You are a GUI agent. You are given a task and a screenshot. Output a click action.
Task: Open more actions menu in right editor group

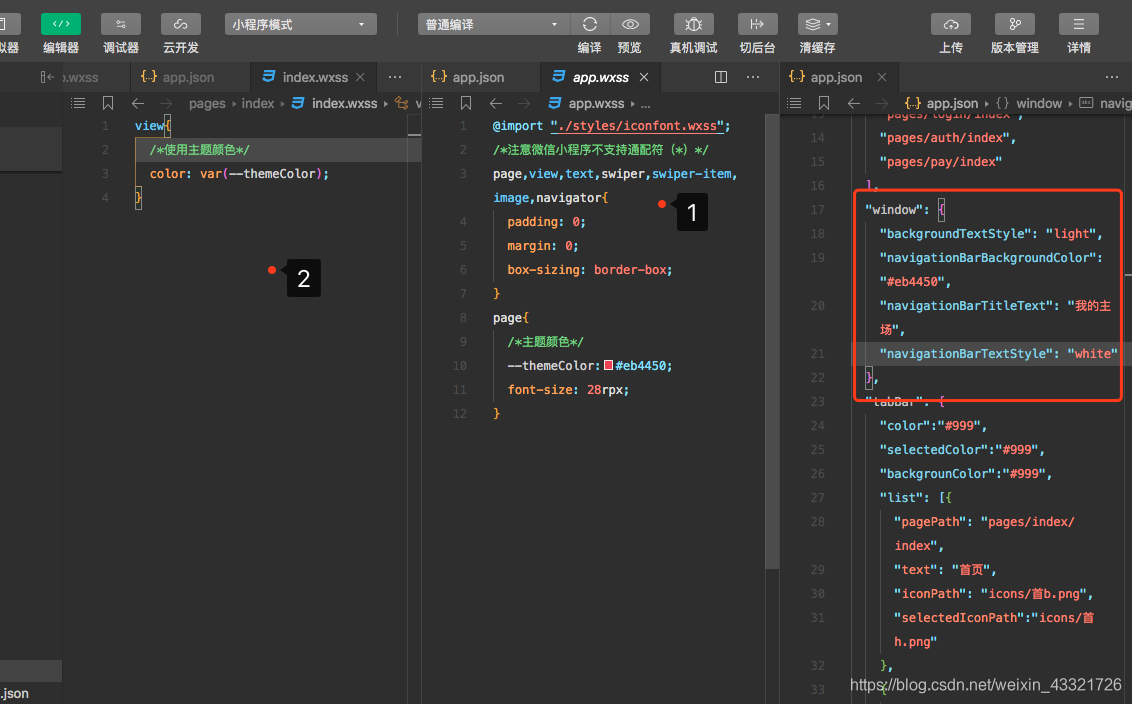coord(1112,77)
